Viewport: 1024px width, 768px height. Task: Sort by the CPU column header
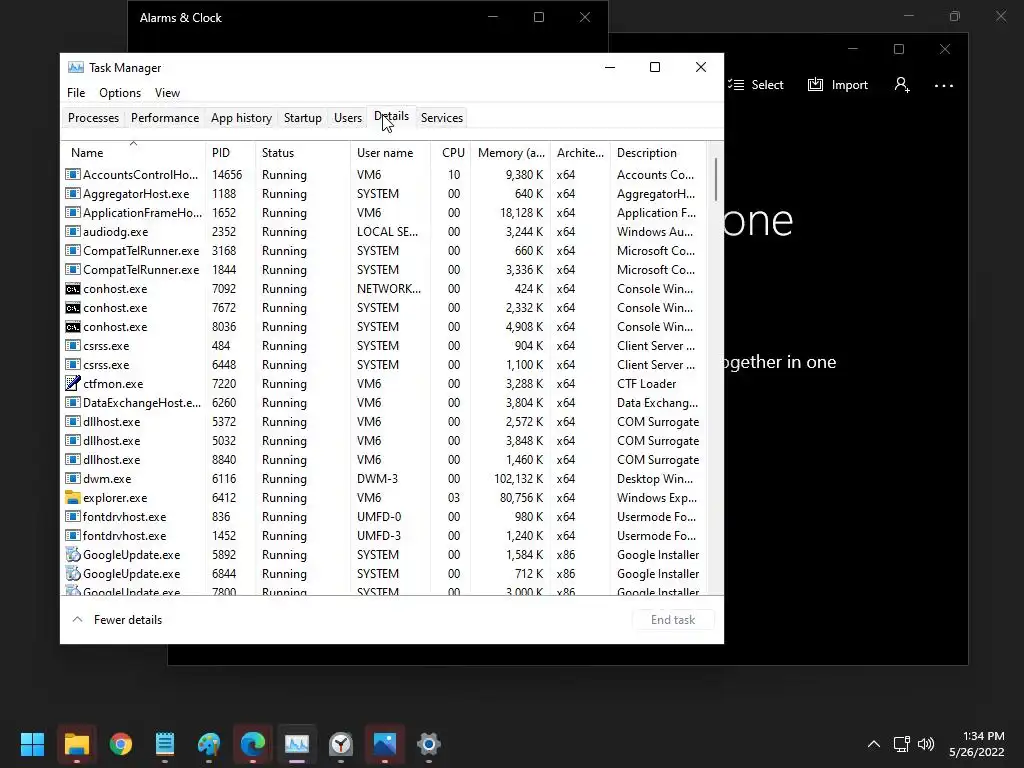tap(451, 153)
